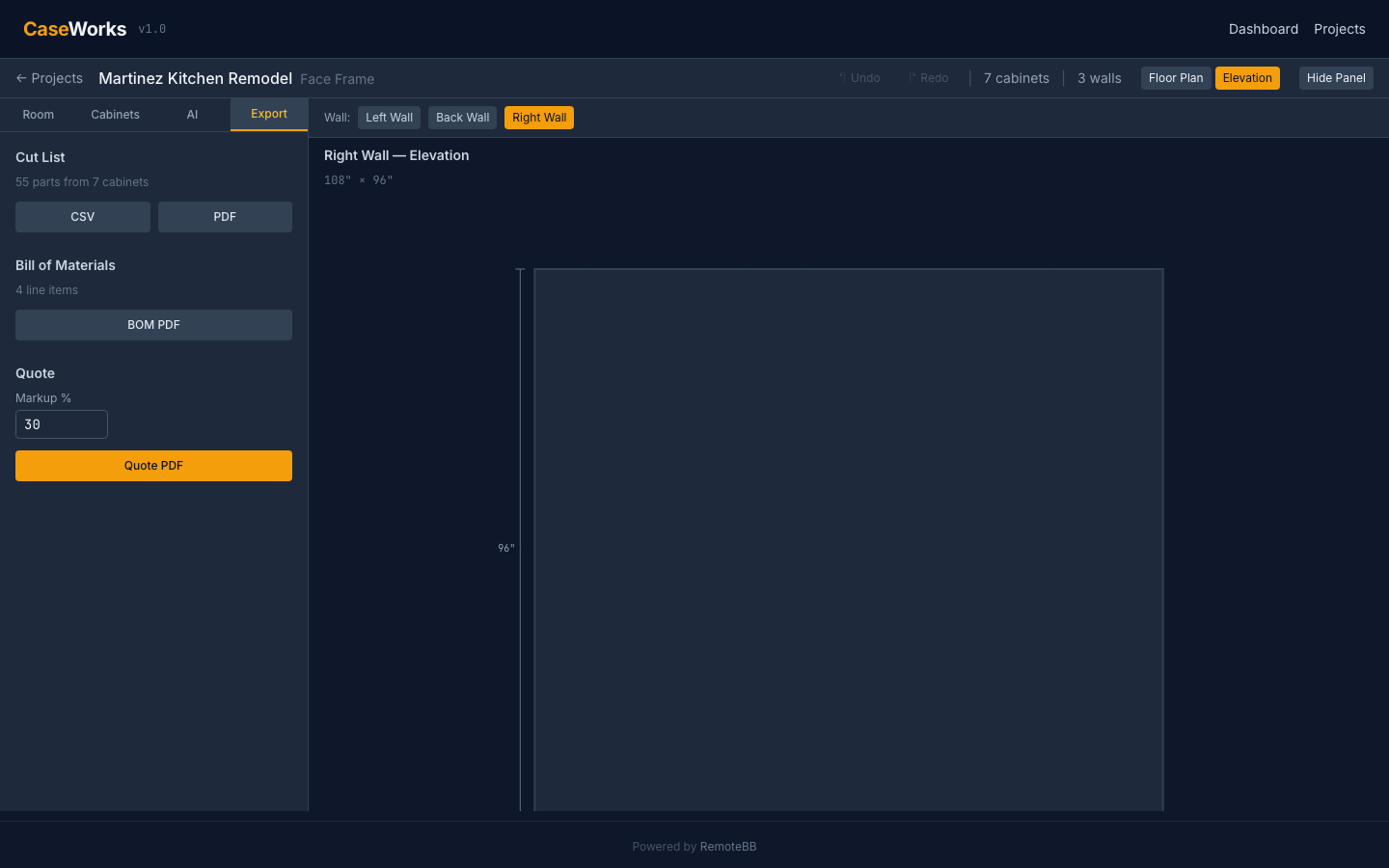Switch to Floor Plan view
1389x868 pixels.
tap(1175, 78)
